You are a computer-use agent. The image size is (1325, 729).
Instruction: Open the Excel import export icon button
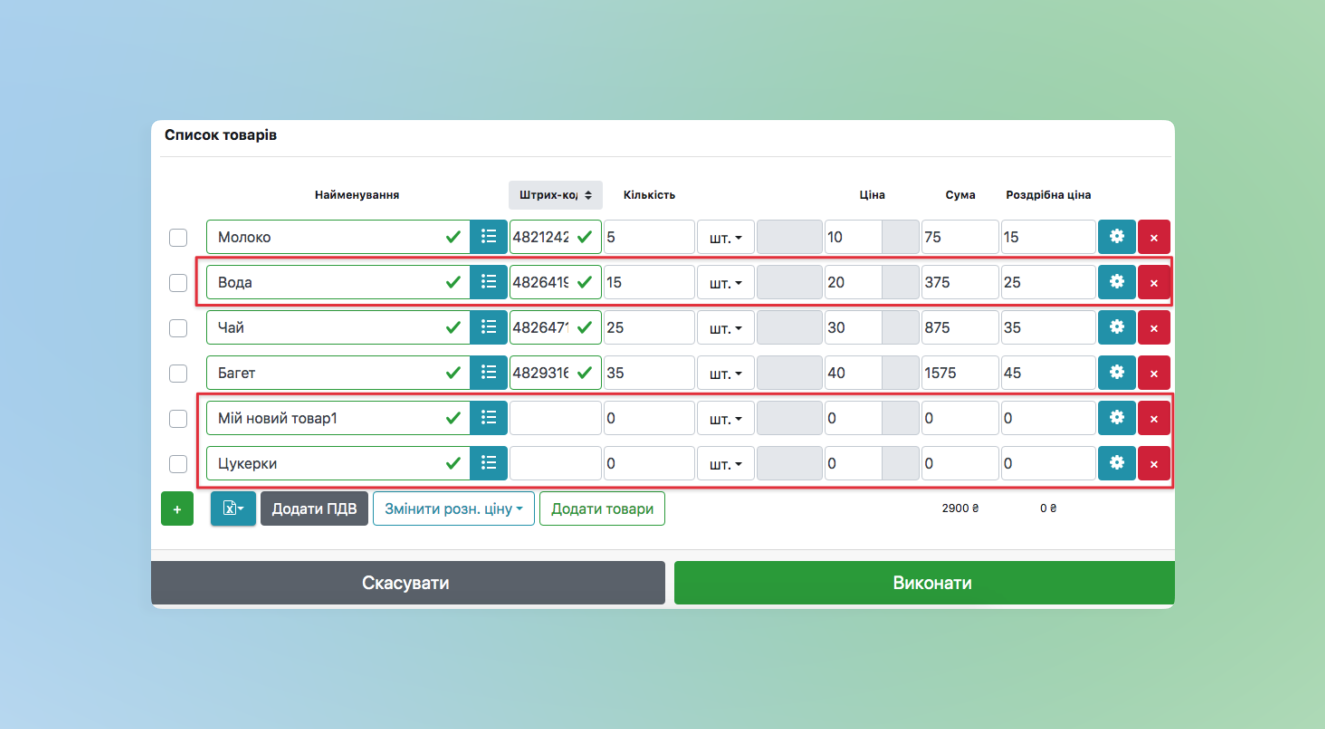click(233, 509)
